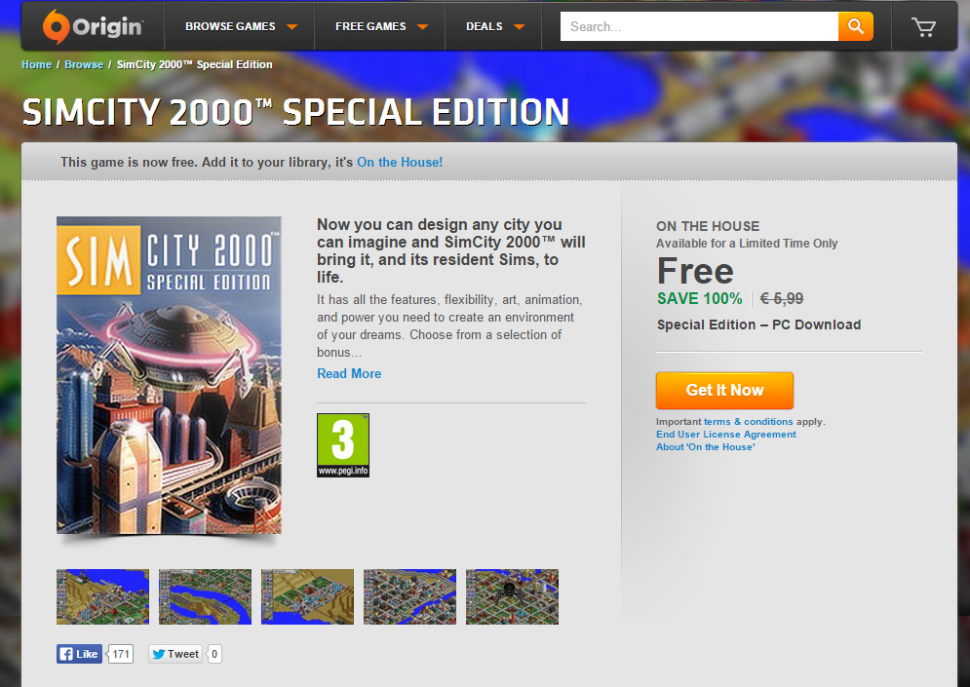Expand the Free Games dropdown arrow
Viewport: 970px width, 687px height.
[423, 27]
